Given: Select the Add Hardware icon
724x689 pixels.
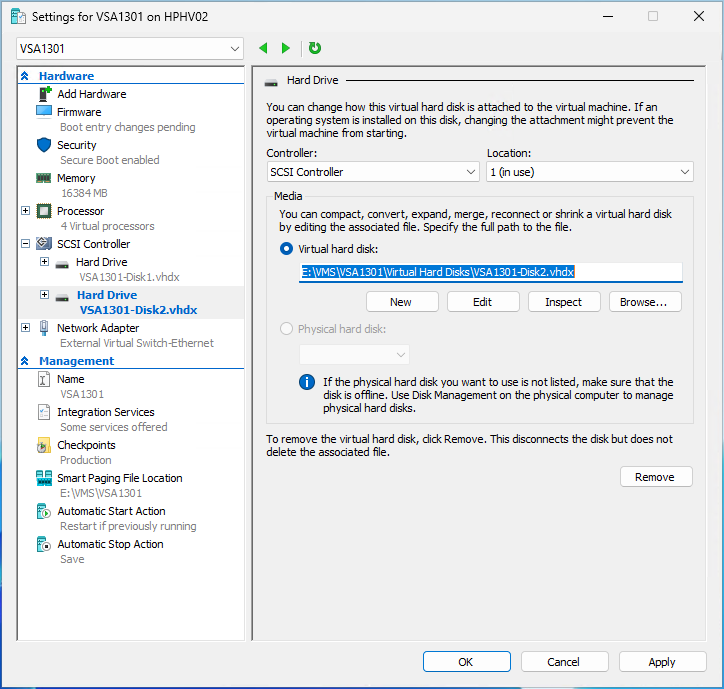Looking at the screenshot, I should click(44, 94).
